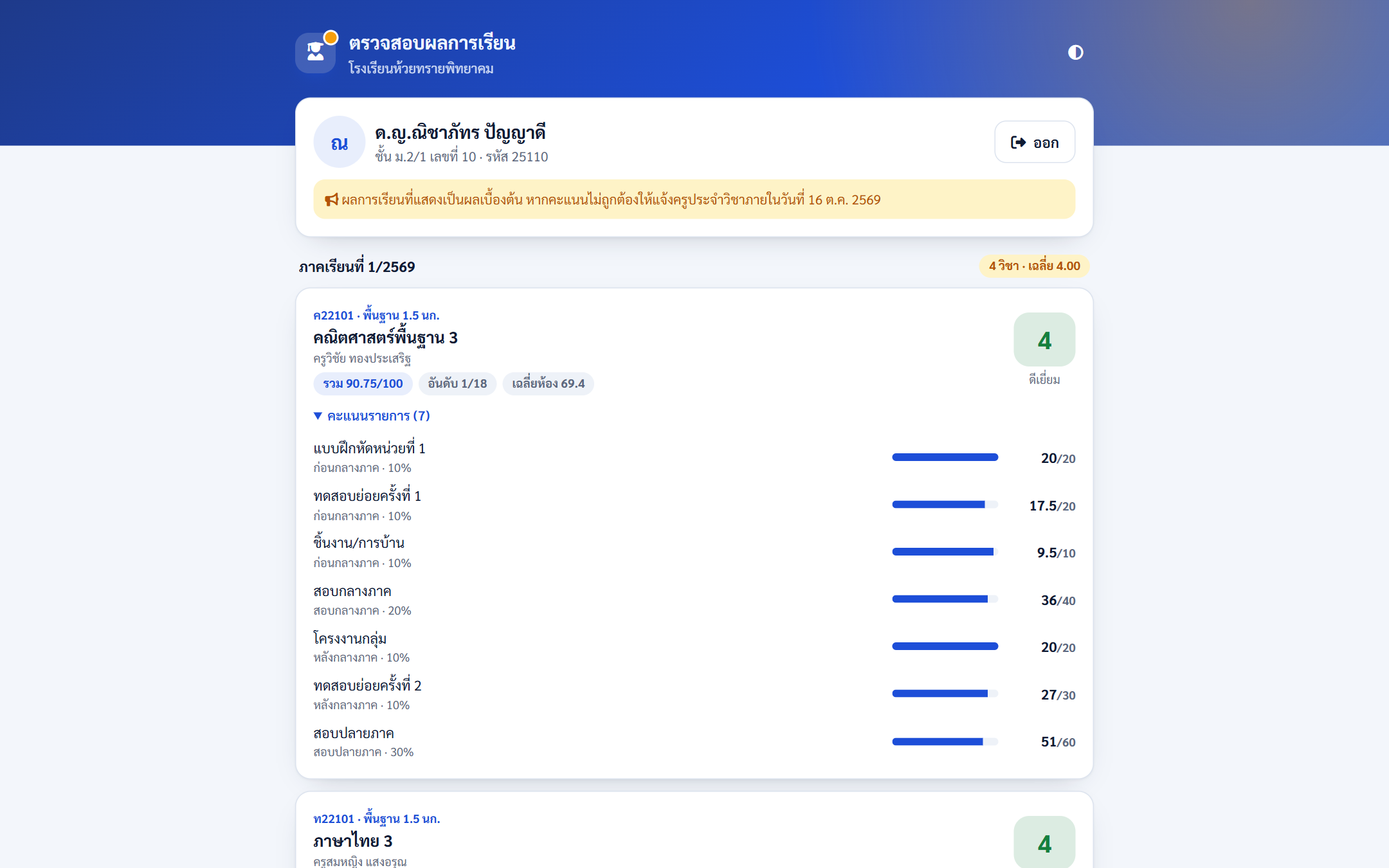The width and height of the screenshot is (1389, 868).
Task: Toggle dark mode contrast icon
Action: 1075,52
